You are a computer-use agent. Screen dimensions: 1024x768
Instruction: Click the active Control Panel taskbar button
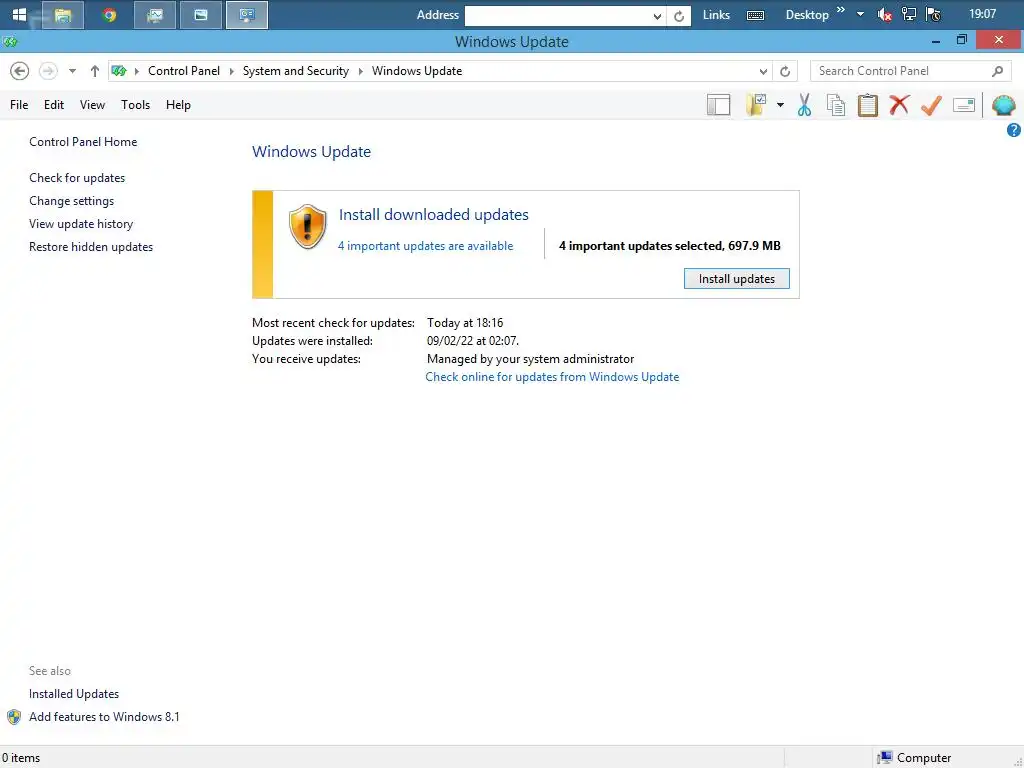(247, 15)
